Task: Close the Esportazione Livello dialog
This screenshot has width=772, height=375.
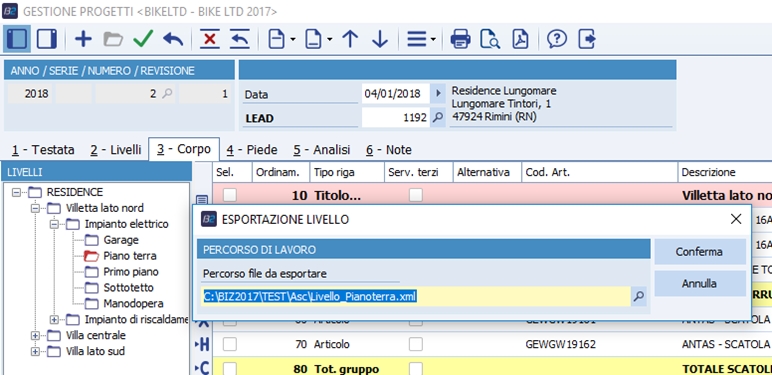Action: coord(736,219)
